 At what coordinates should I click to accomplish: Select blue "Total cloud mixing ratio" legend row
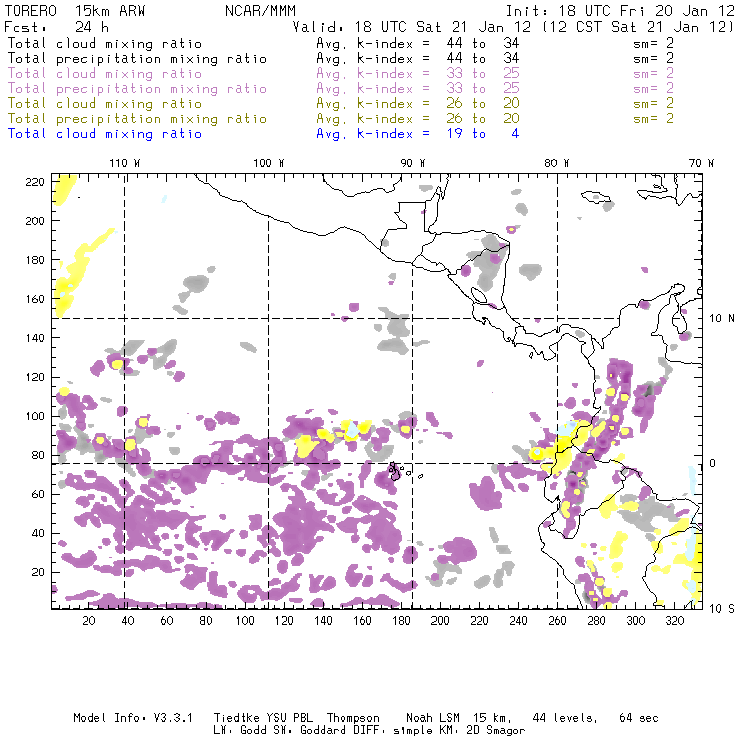(105, 134)
